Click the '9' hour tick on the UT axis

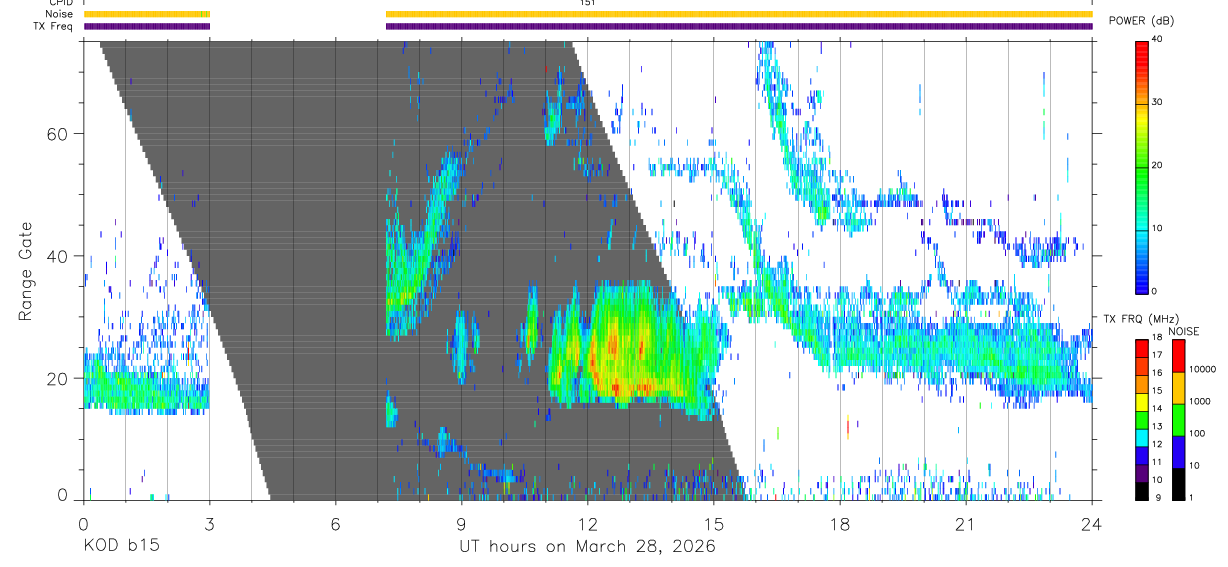pyautogui.click(x=461, y=523)
